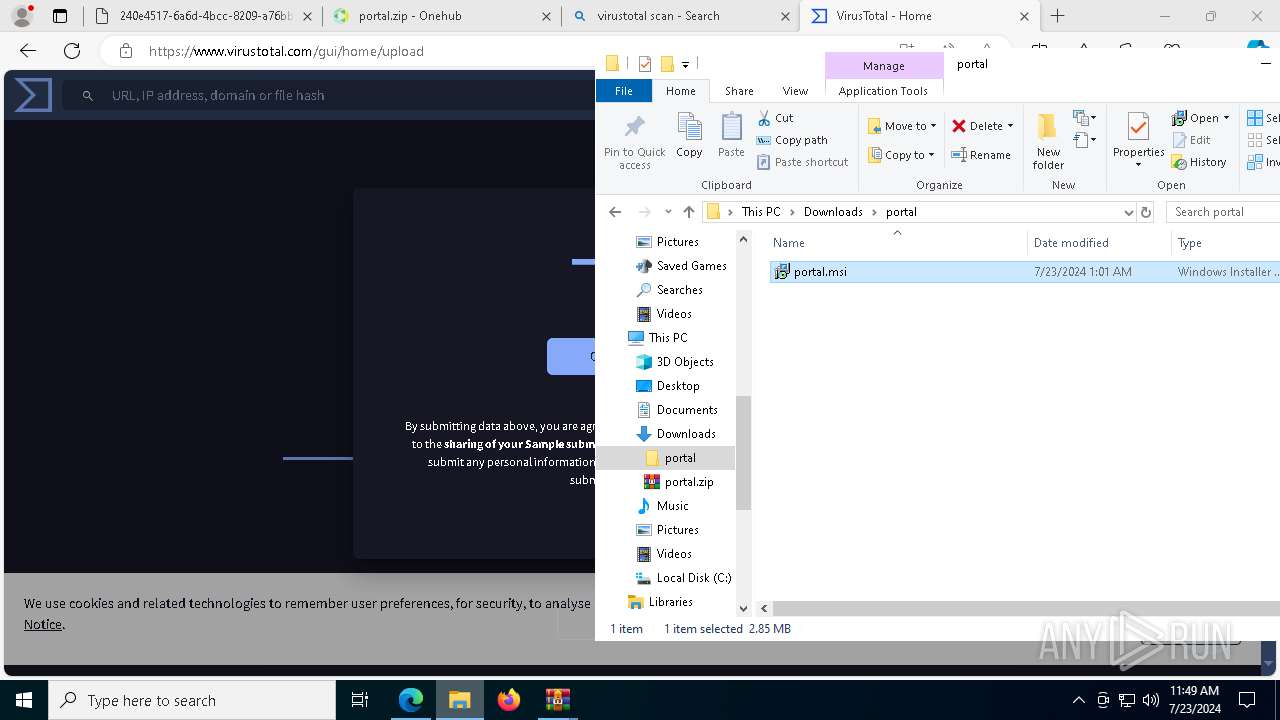Click quick access Properties icon in title bar
The image size is (1280, 720).
[645, 64]
